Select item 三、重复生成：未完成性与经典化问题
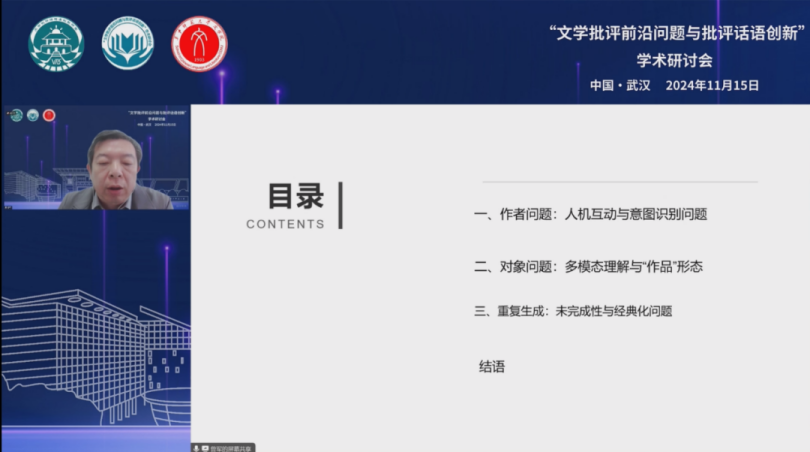Screen dimensions: 810x452 573,311
